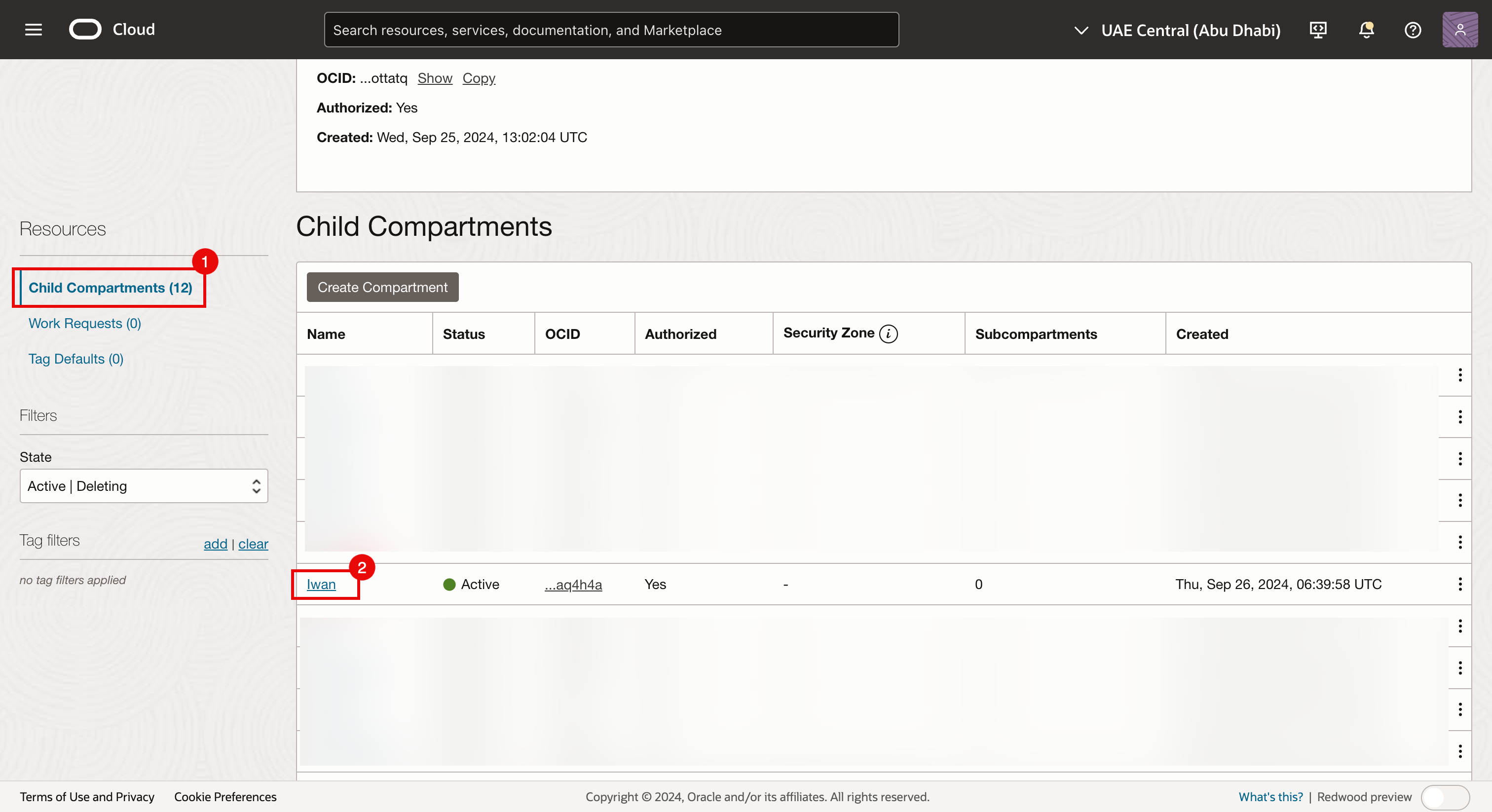Copy the compartment OCID

[479, 78]
